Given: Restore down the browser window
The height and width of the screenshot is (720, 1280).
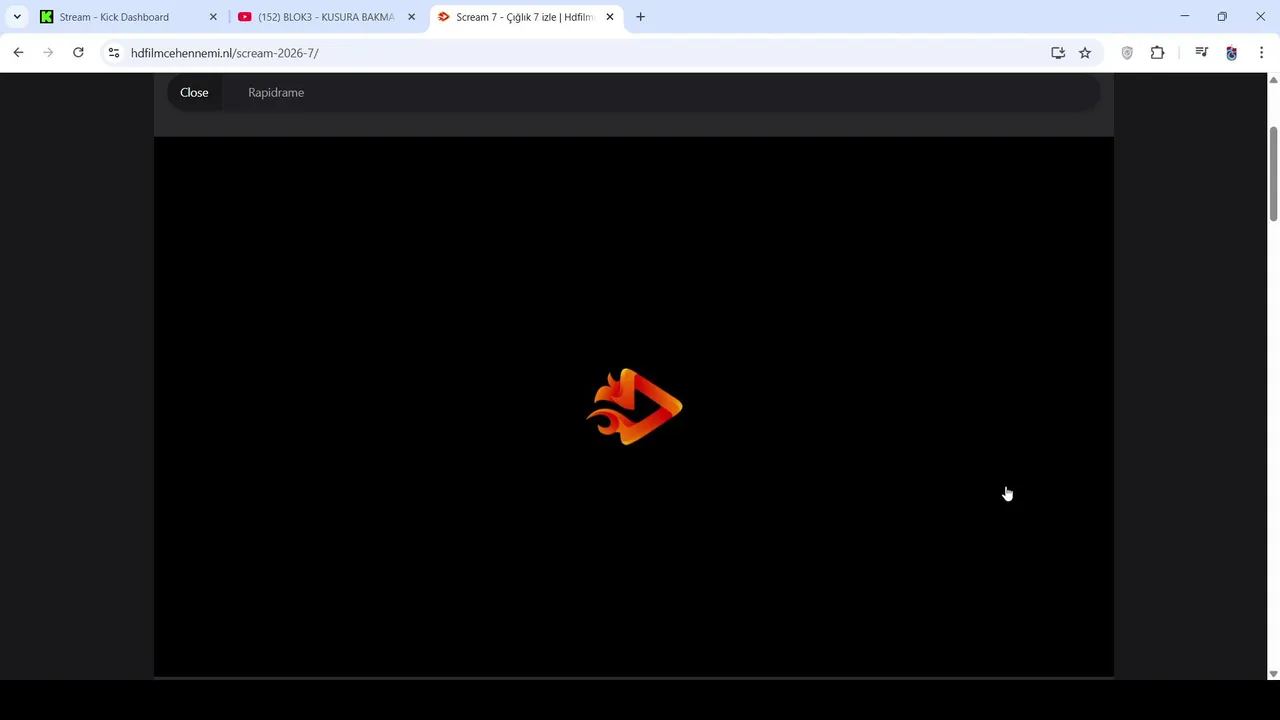Looking at the screenshot, I should (x=1222, y=17).
